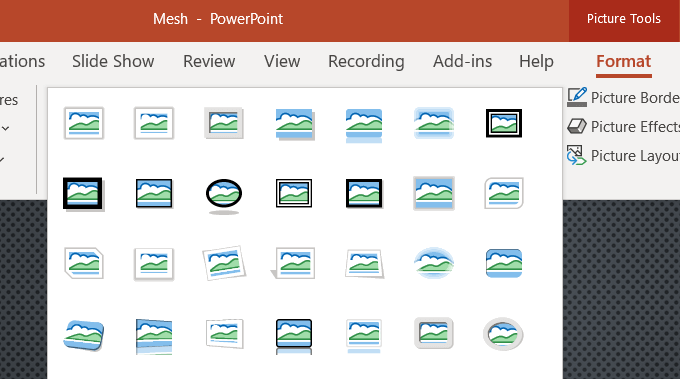The height and width of the screenshot is (379, 680).
Task: Apply the Simple Frame White picture style
Action: coord(84,123)
